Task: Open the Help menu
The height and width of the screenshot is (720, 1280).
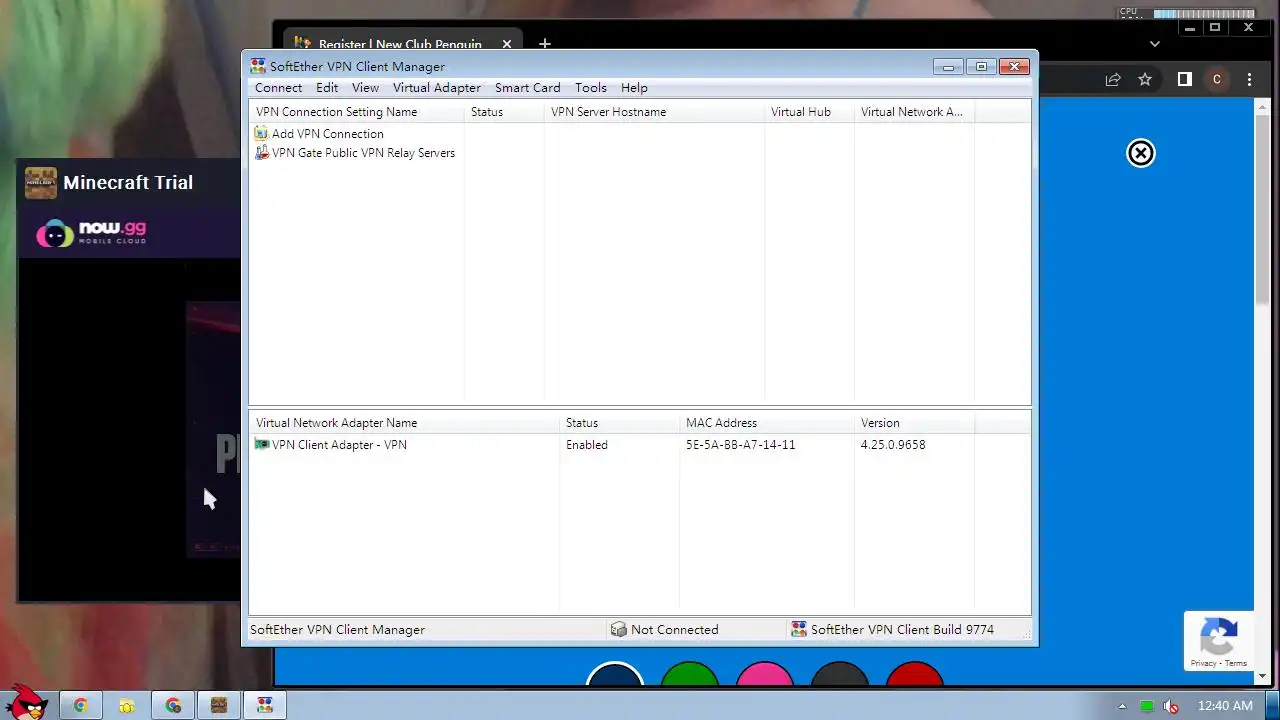Action: click(634, 88)
